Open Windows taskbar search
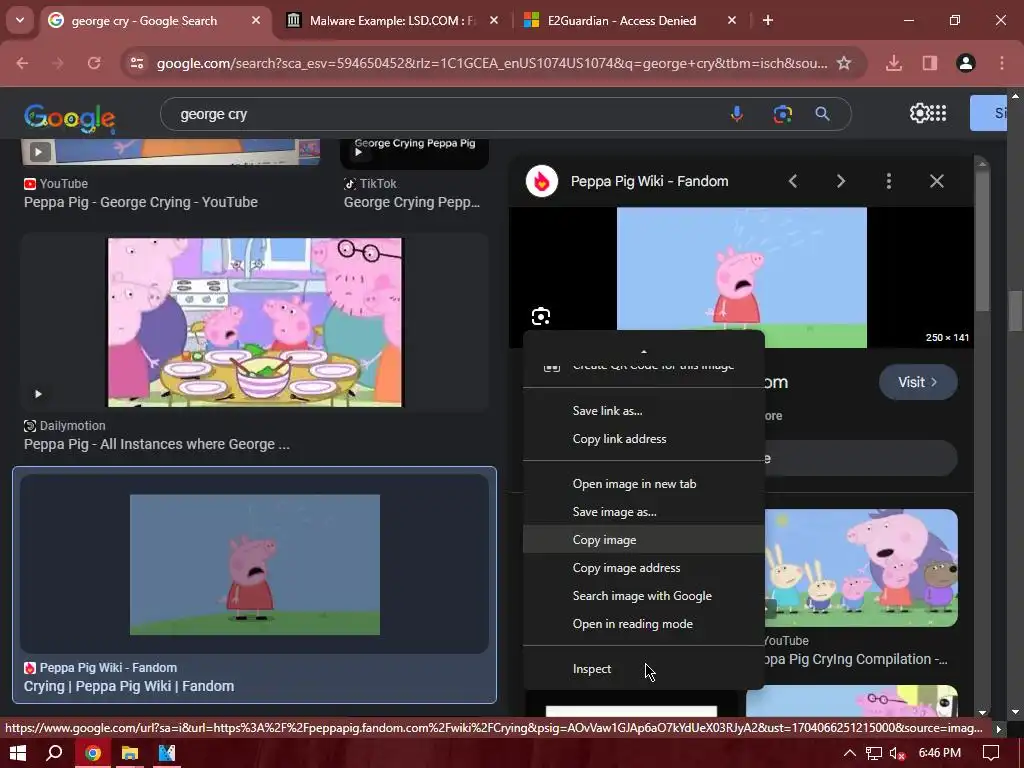 (54, 753)
